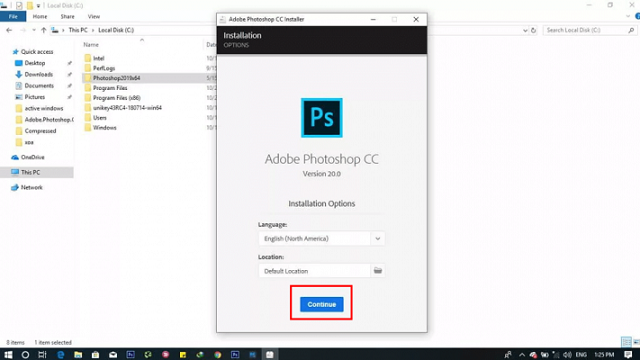Screen dimensions: 640x360
Task: Show hidden system tray icons
Action: pos(522,355)
